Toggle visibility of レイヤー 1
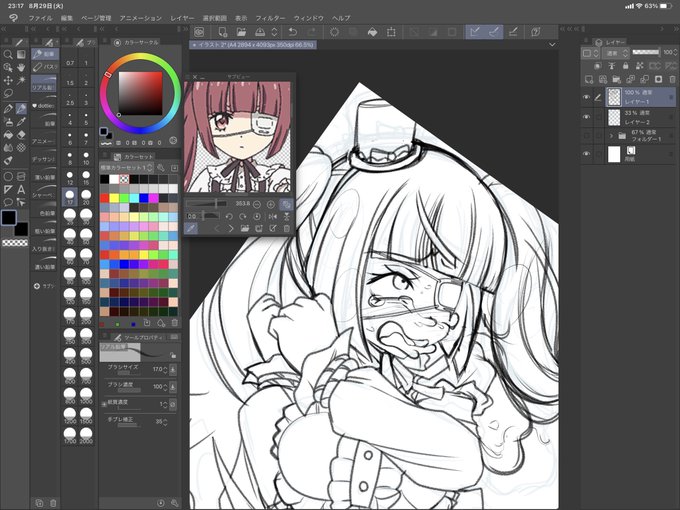 pos(586,97)
